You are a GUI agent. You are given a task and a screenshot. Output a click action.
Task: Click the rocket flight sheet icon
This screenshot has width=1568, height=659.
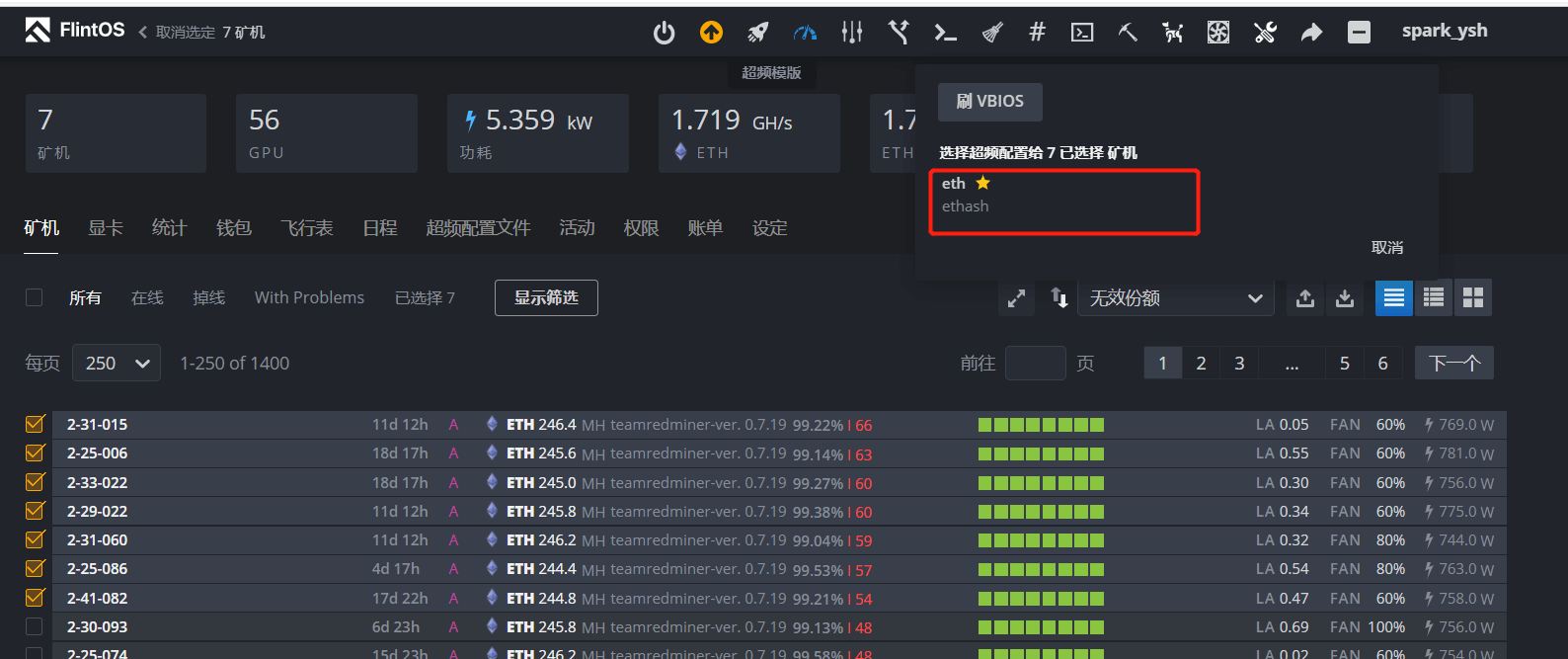pos(758,33)
